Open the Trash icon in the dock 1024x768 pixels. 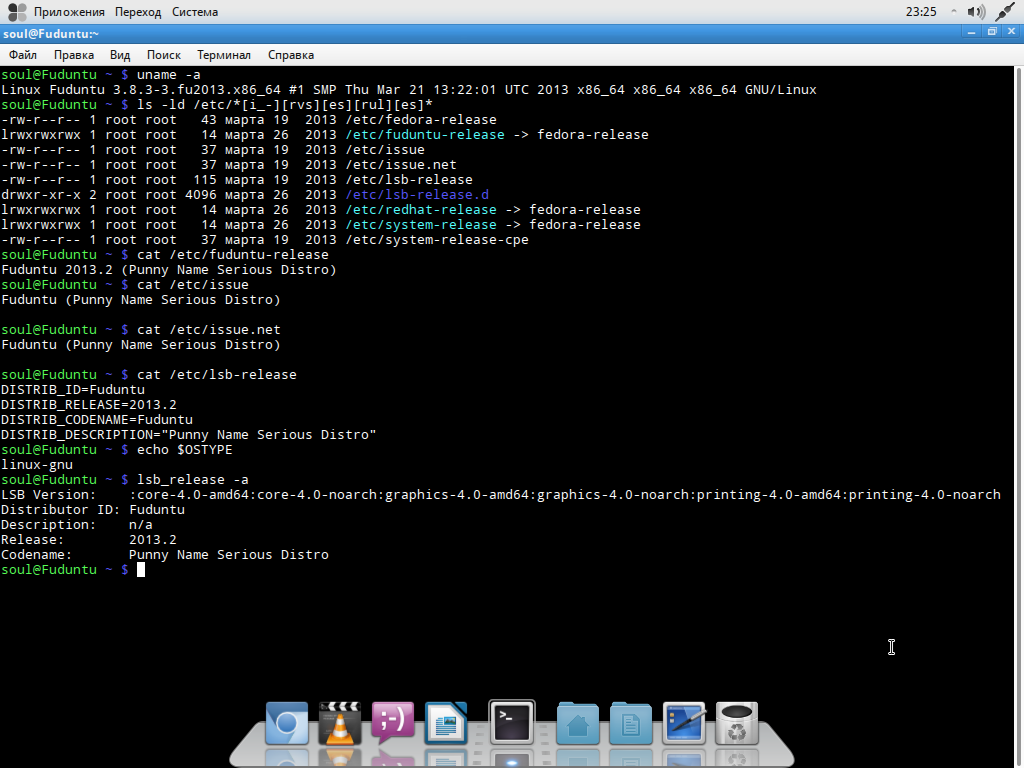pyautogui.click(x=737, y=724)
